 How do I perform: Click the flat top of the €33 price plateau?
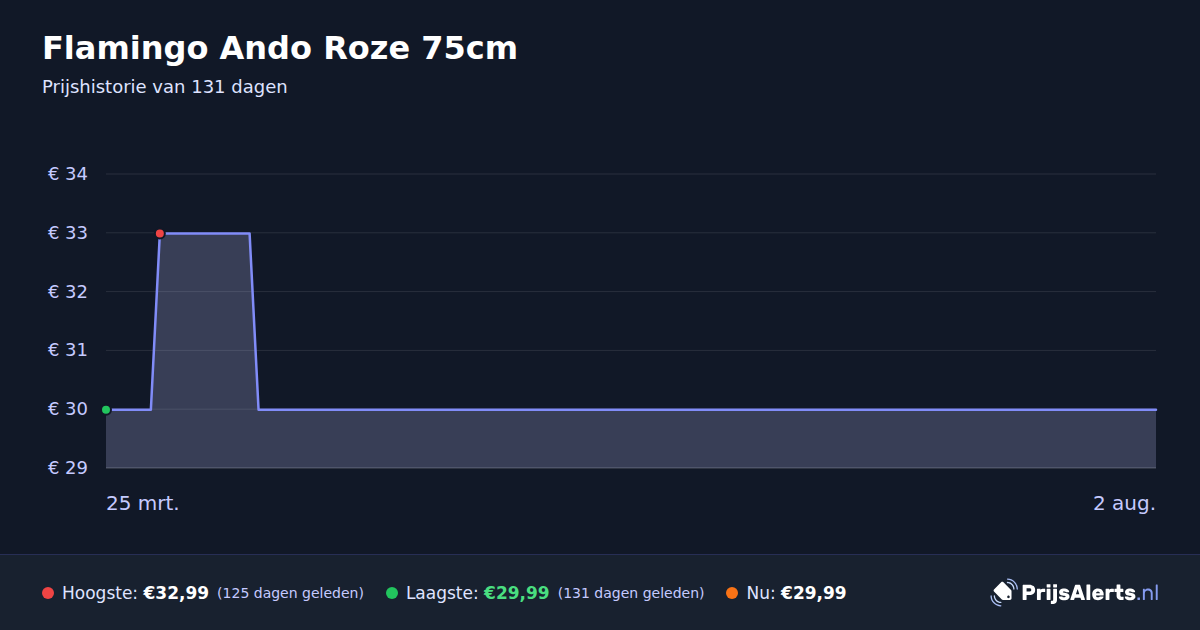coord(205,233)
